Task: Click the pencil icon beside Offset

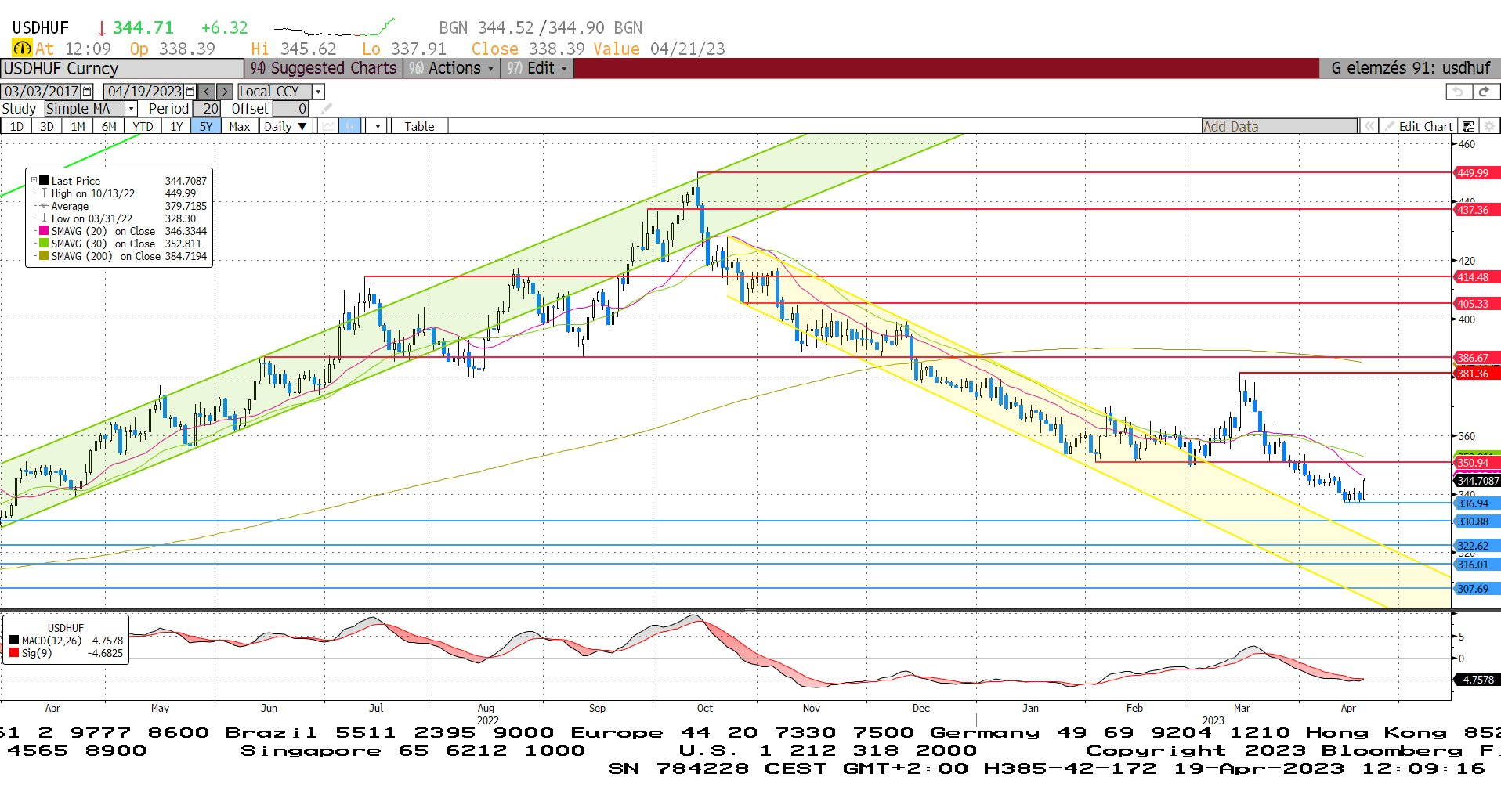Action: point(326,109)
